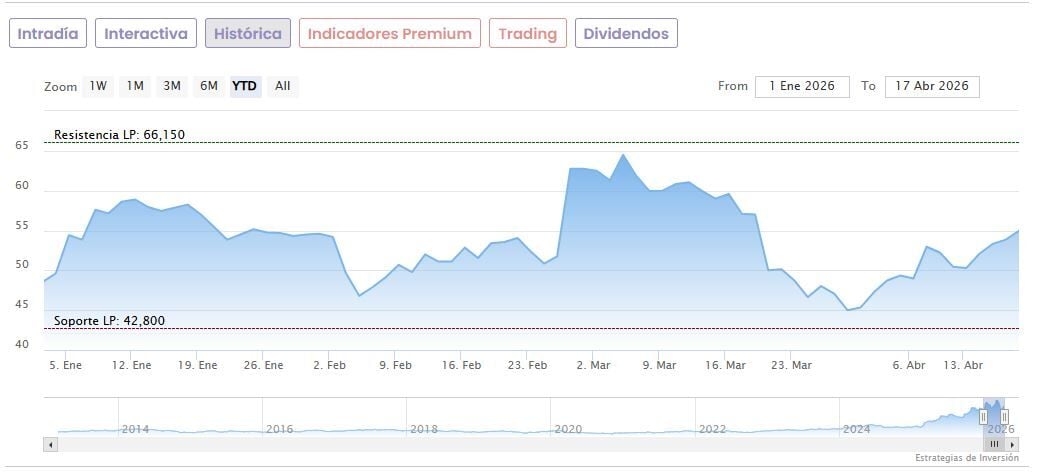Click the From date field
This screenshot has width=1038, height=475.
802,86
